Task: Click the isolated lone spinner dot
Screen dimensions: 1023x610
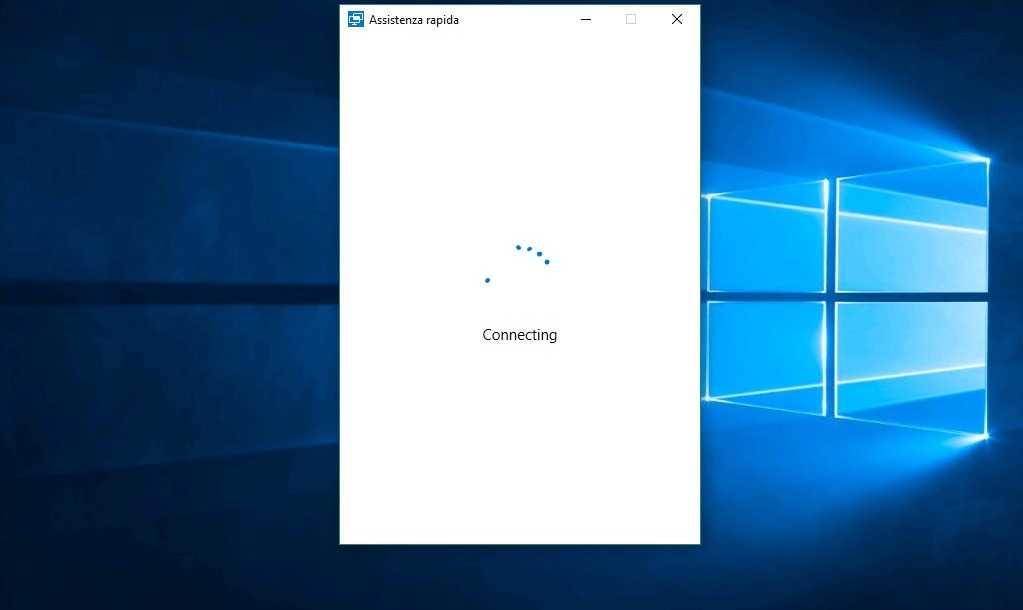Action: [487, 280]
